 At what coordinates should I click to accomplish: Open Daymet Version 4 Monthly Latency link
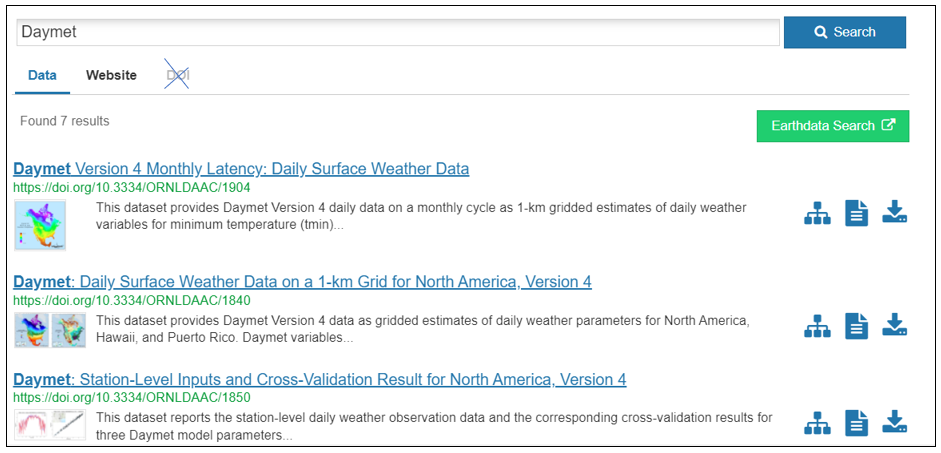click(x=241, y=169)
